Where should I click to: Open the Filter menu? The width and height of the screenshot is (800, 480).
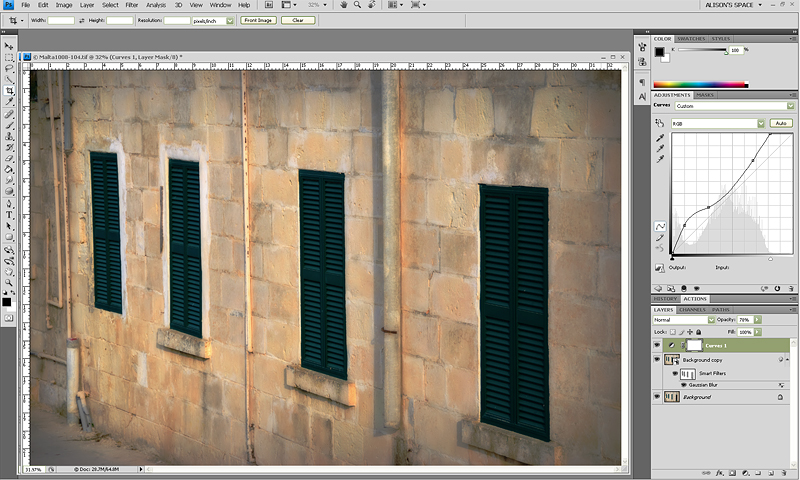132,5
